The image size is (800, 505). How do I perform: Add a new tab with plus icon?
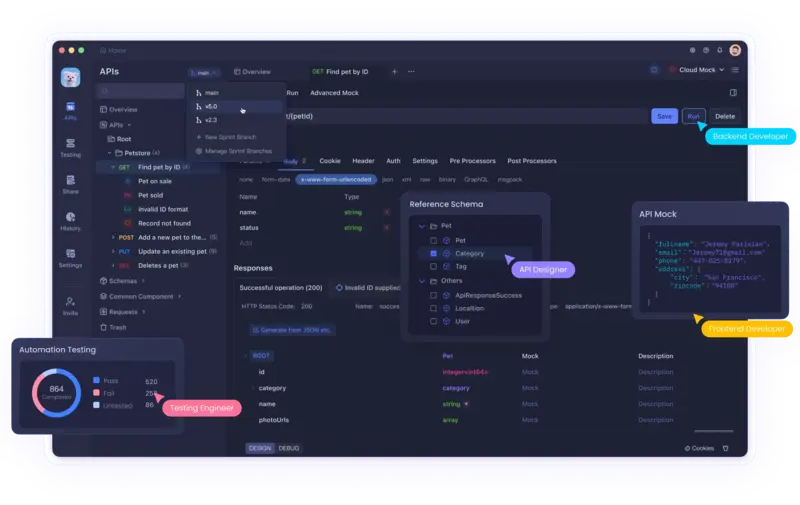coord(394,71)
